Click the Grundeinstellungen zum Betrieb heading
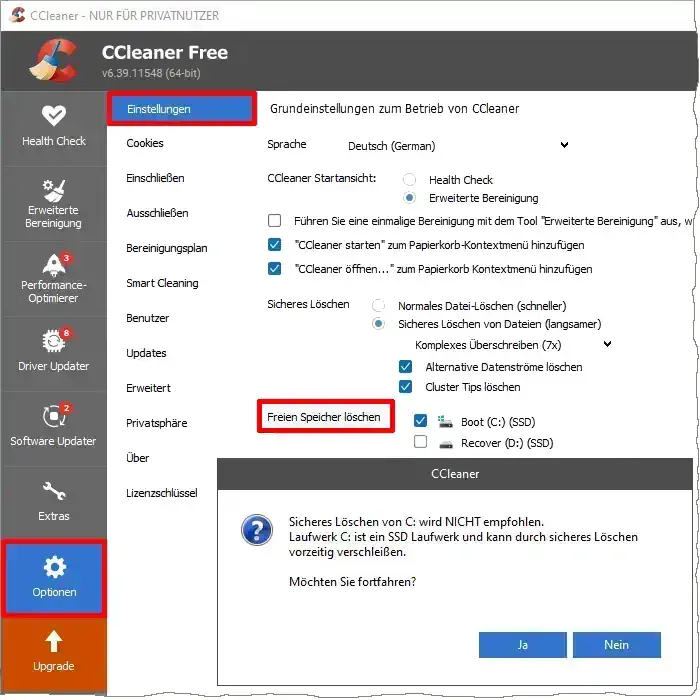The height and width of the screenshot is (700, 700). pyautogui.click(x=394, y=108)
